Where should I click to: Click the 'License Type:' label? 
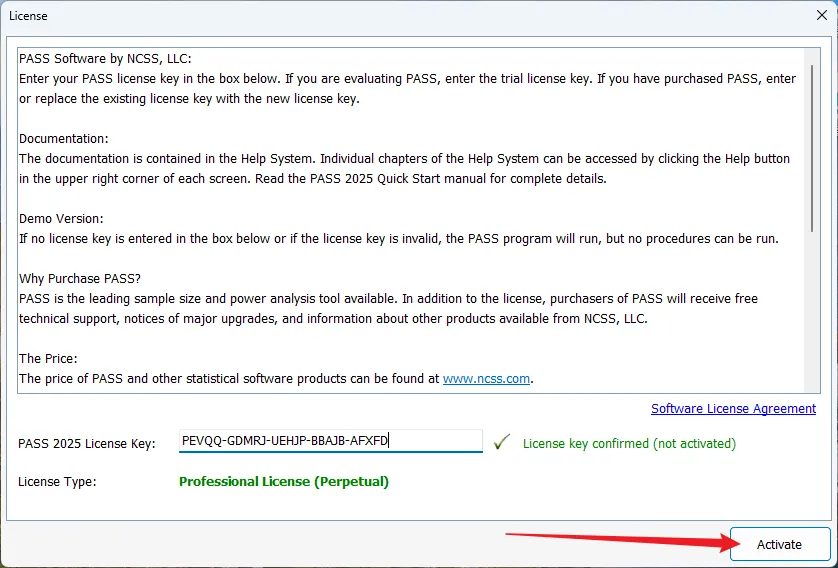tap(57, 481)
